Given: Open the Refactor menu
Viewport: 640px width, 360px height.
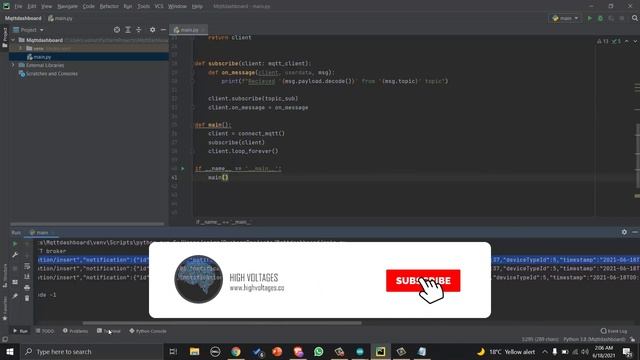Looking at the screenshot, I should (109, 7).
